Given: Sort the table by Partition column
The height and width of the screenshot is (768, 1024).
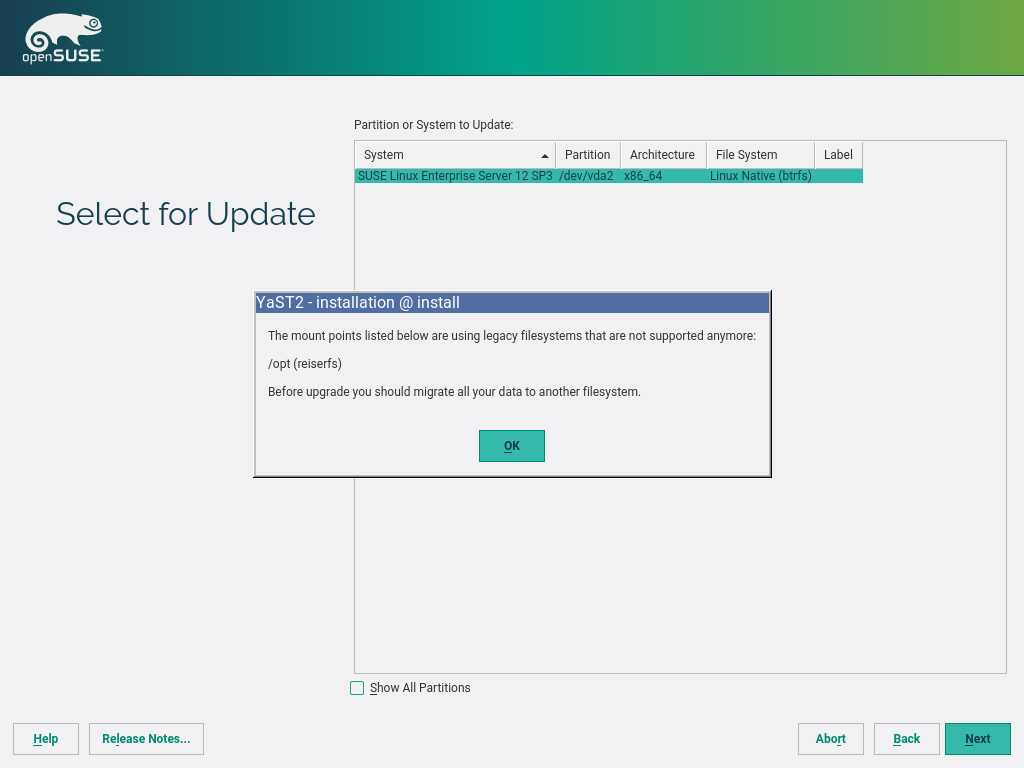Looking at the screenshot, I should pyautogui.click(x=587, y=155).
